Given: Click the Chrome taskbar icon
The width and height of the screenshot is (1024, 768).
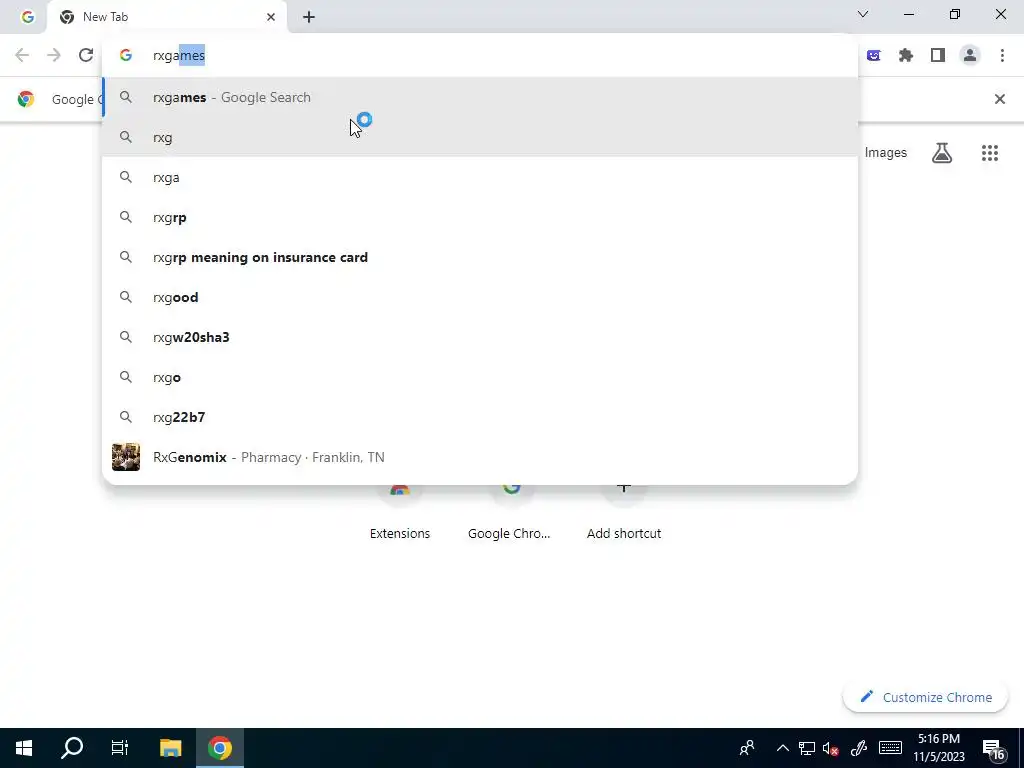Looking at the screenshot, I should pos(219,748).
